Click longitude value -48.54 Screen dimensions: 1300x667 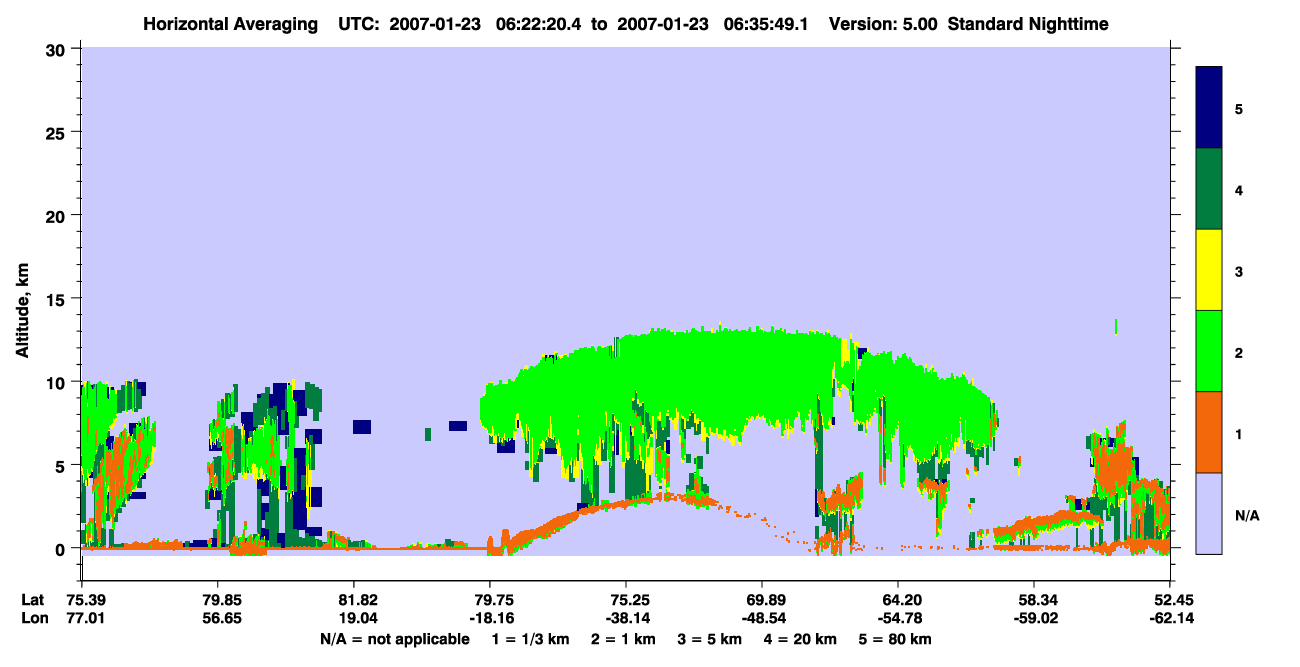762,619
